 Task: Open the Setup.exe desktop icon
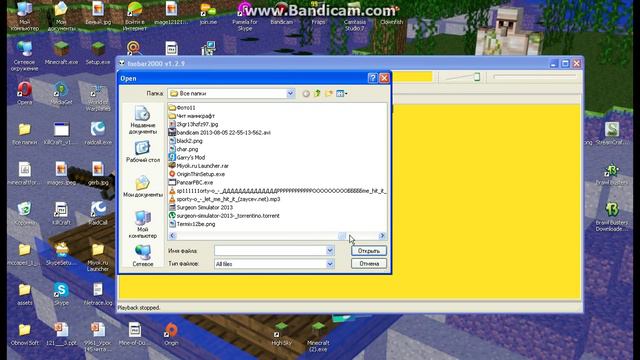pos(98,53)
